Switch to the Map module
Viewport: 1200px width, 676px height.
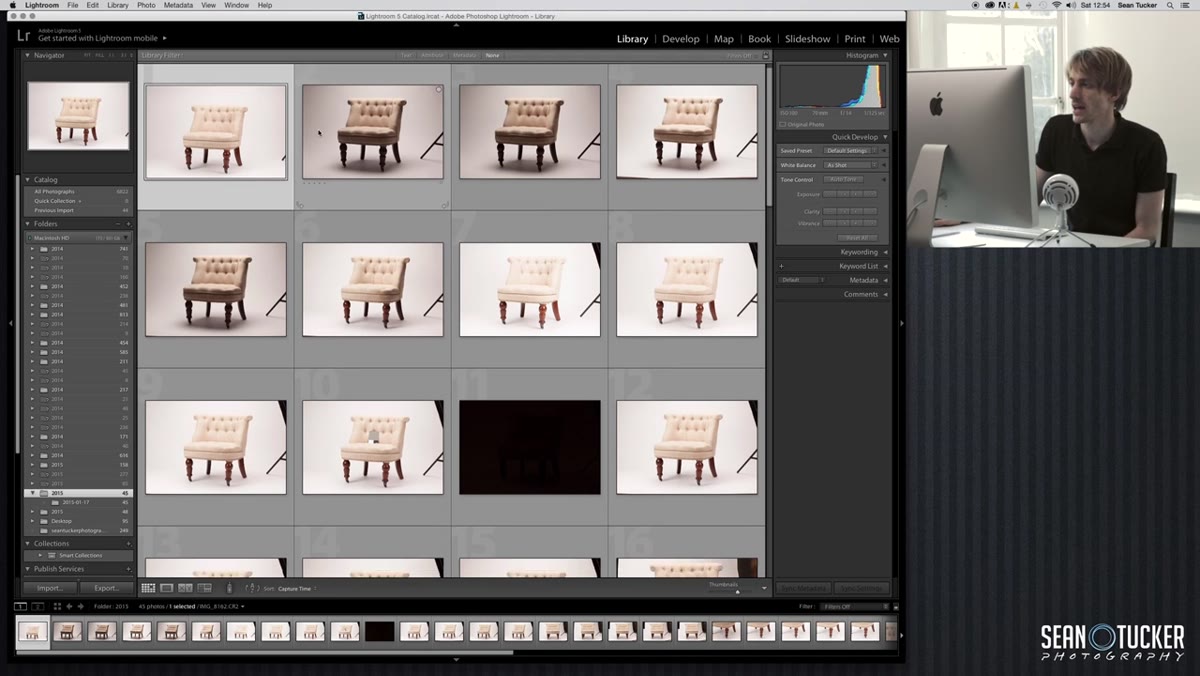[724, 39]
